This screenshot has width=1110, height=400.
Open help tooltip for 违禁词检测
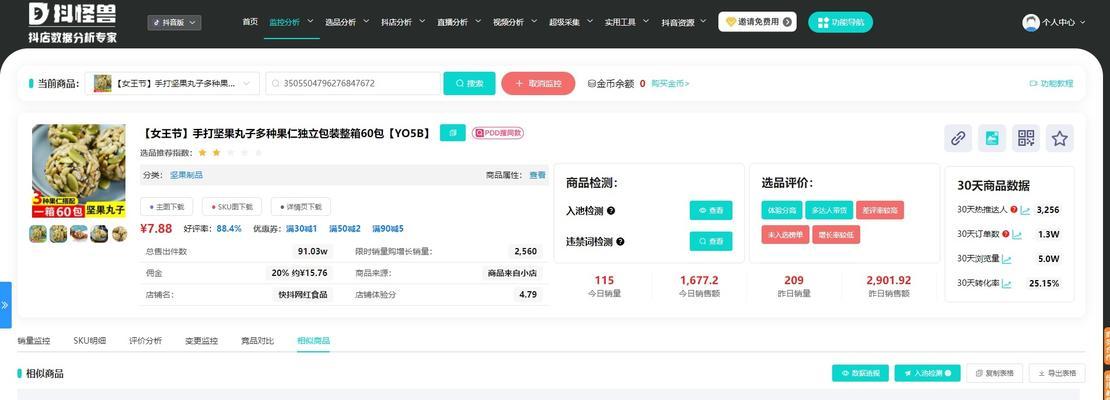coord(620,241)
